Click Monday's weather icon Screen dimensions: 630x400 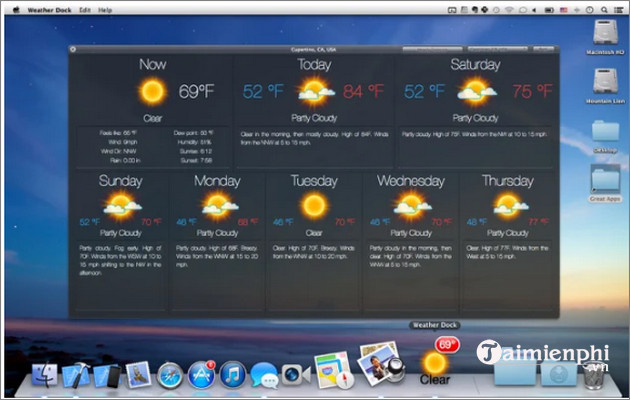coord(219,205)
